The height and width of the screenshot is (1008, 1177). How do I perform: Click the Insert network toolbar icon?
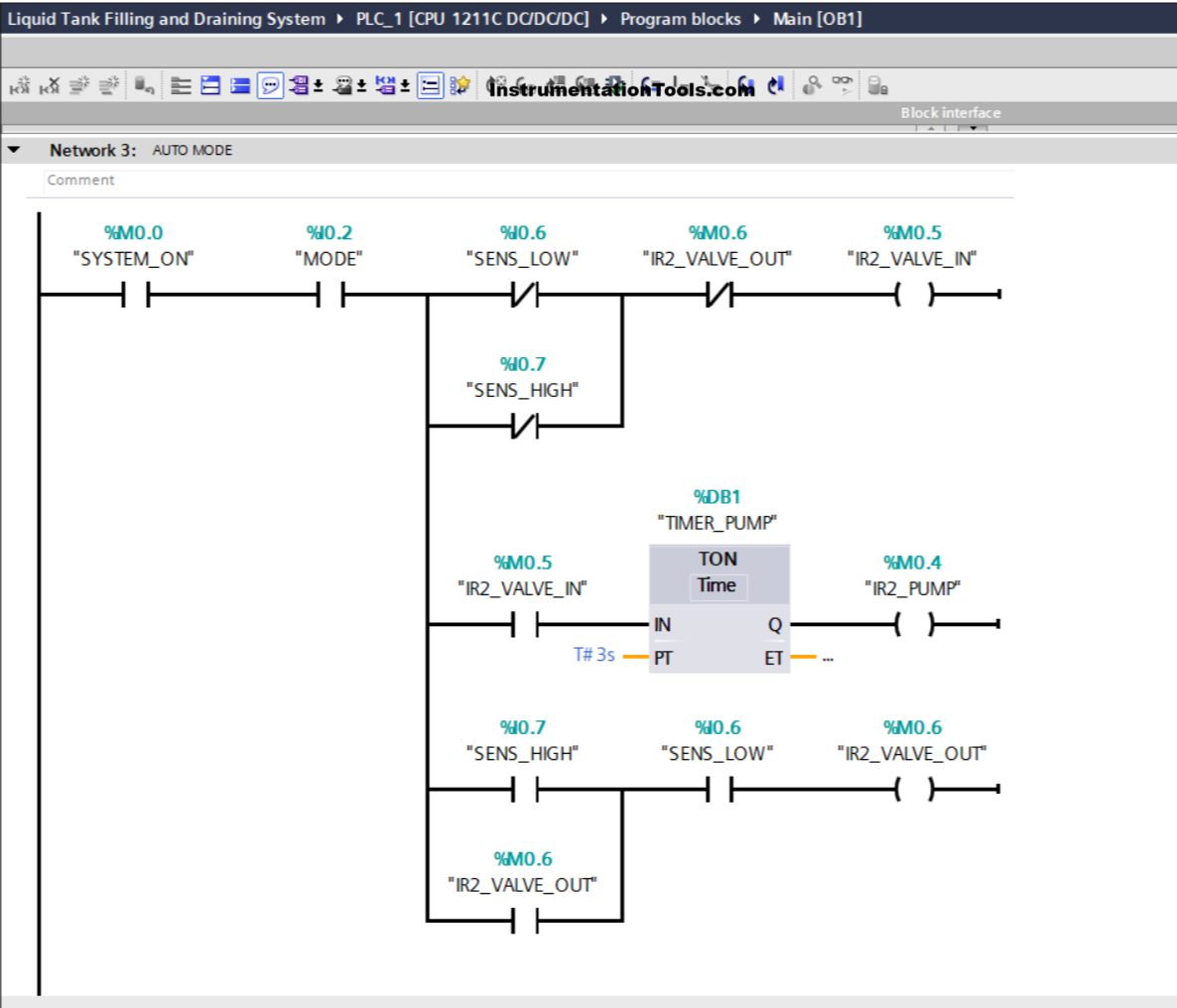point(20,86)
